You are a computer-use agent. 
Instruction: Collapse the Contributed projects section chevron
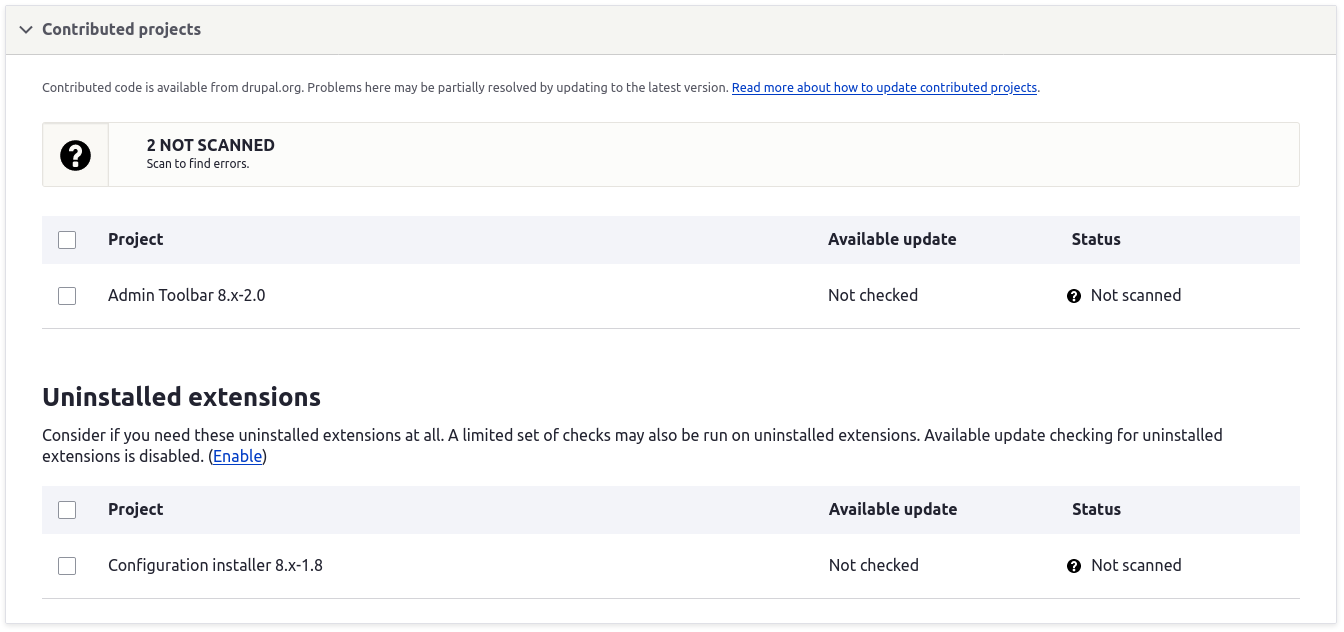click(26, 30)
